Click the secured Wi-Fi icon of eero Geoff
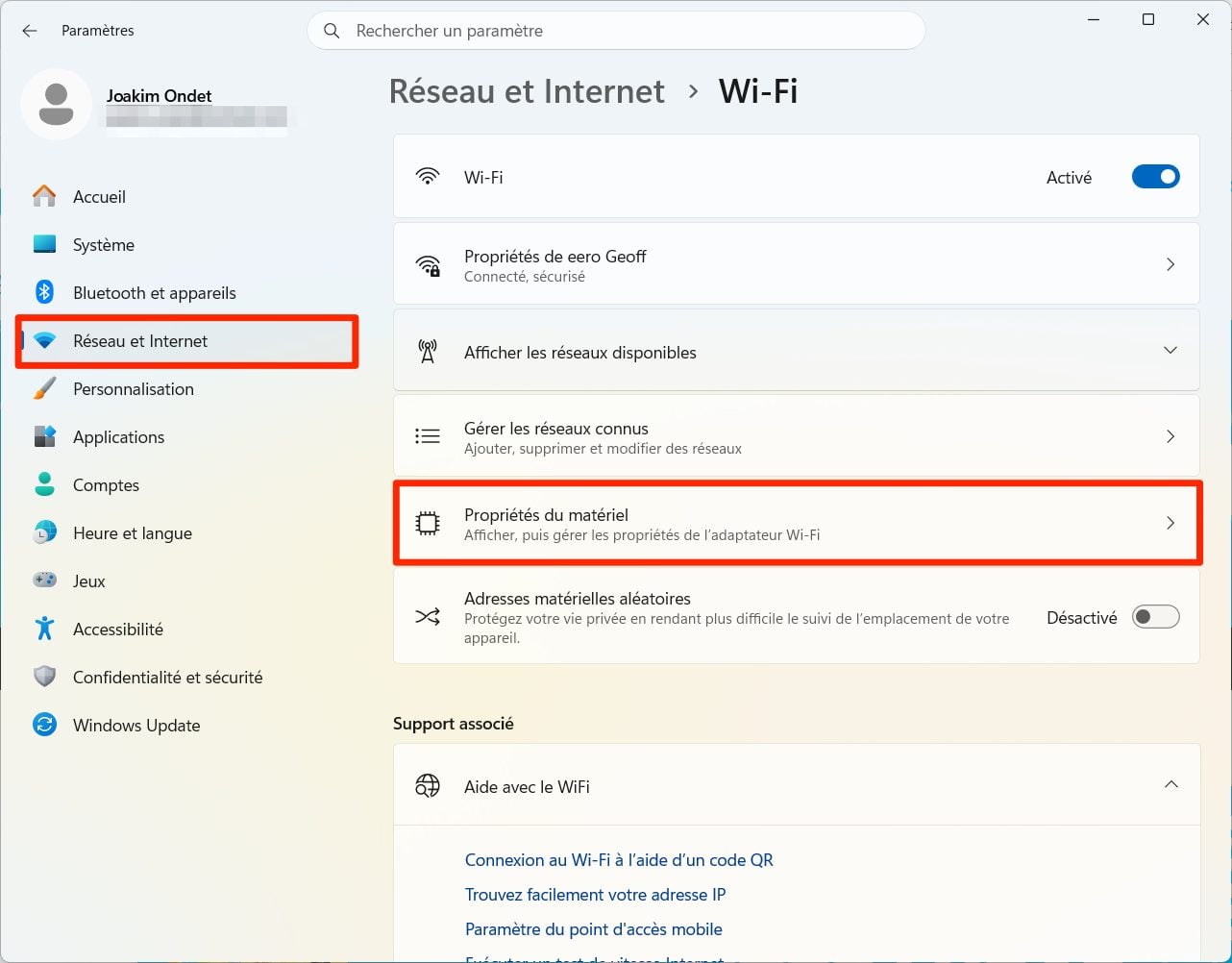1232x963 pixels. [428, 265]
